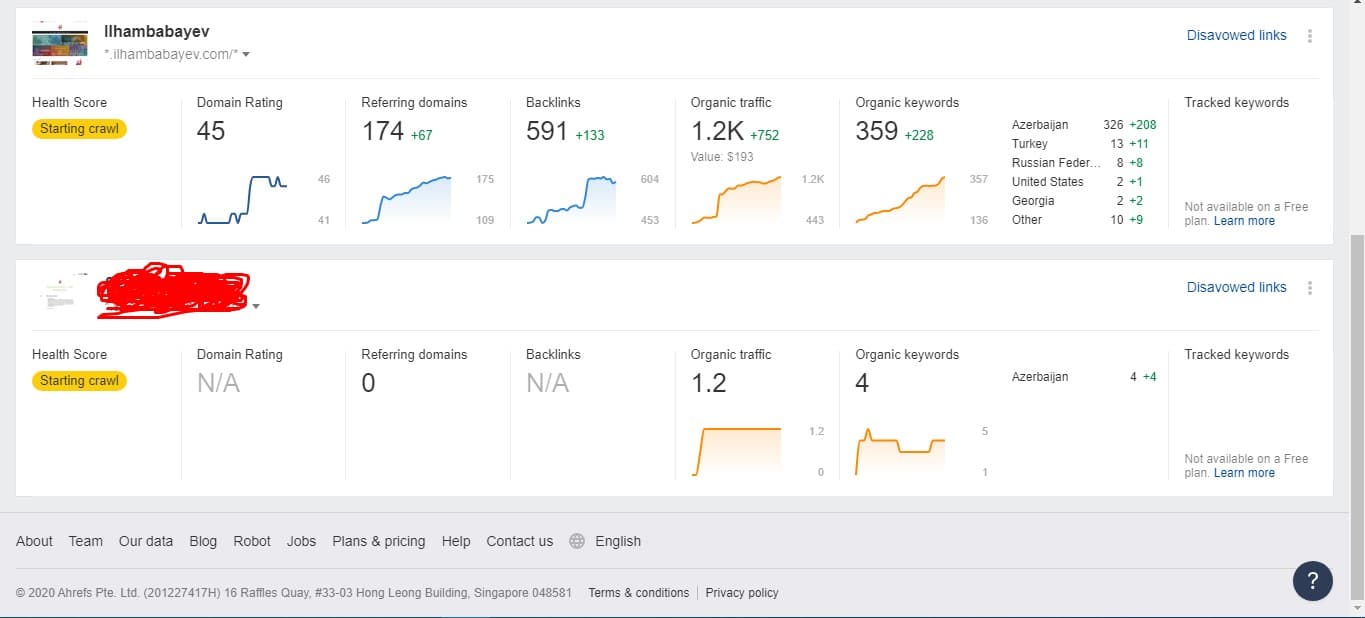1365x618 pixels.
Task: Click the Domain Rating chart for Ilhambabayev
Action: coord(243,200)
